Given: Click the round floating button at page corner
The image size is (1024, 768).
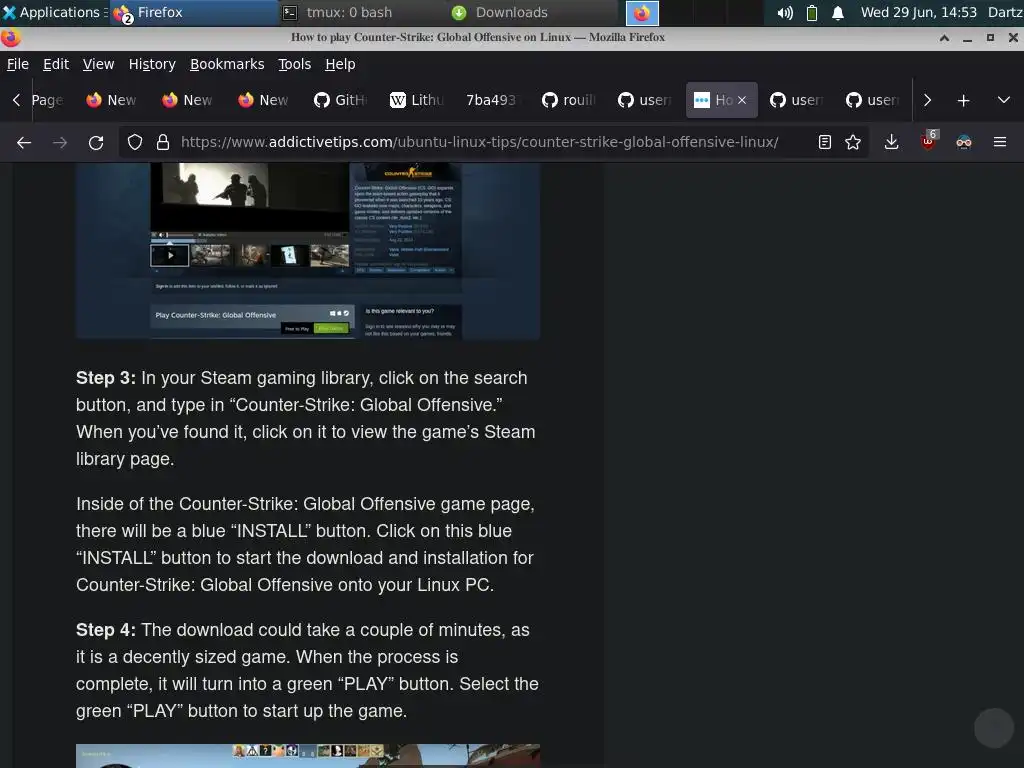Looking at the screenshot, I should click(994, 728).
